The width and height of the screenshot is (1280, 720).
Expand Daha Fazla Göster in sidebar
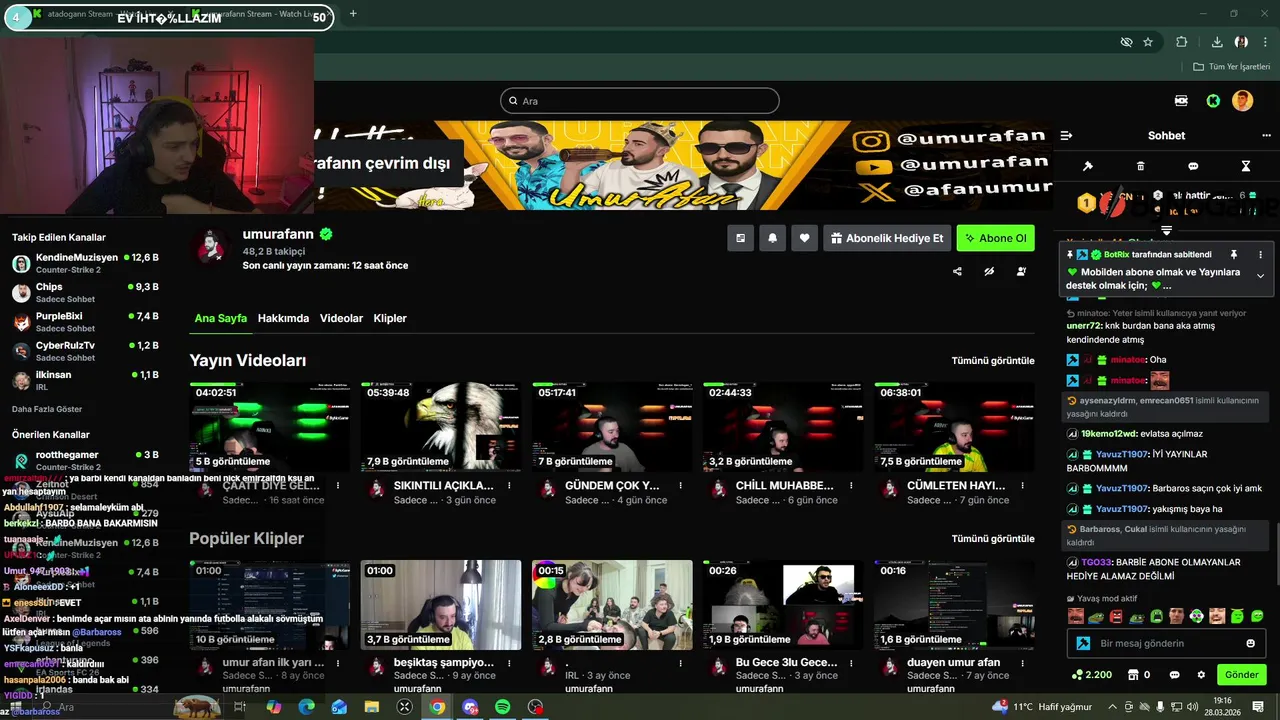[47, 409]
